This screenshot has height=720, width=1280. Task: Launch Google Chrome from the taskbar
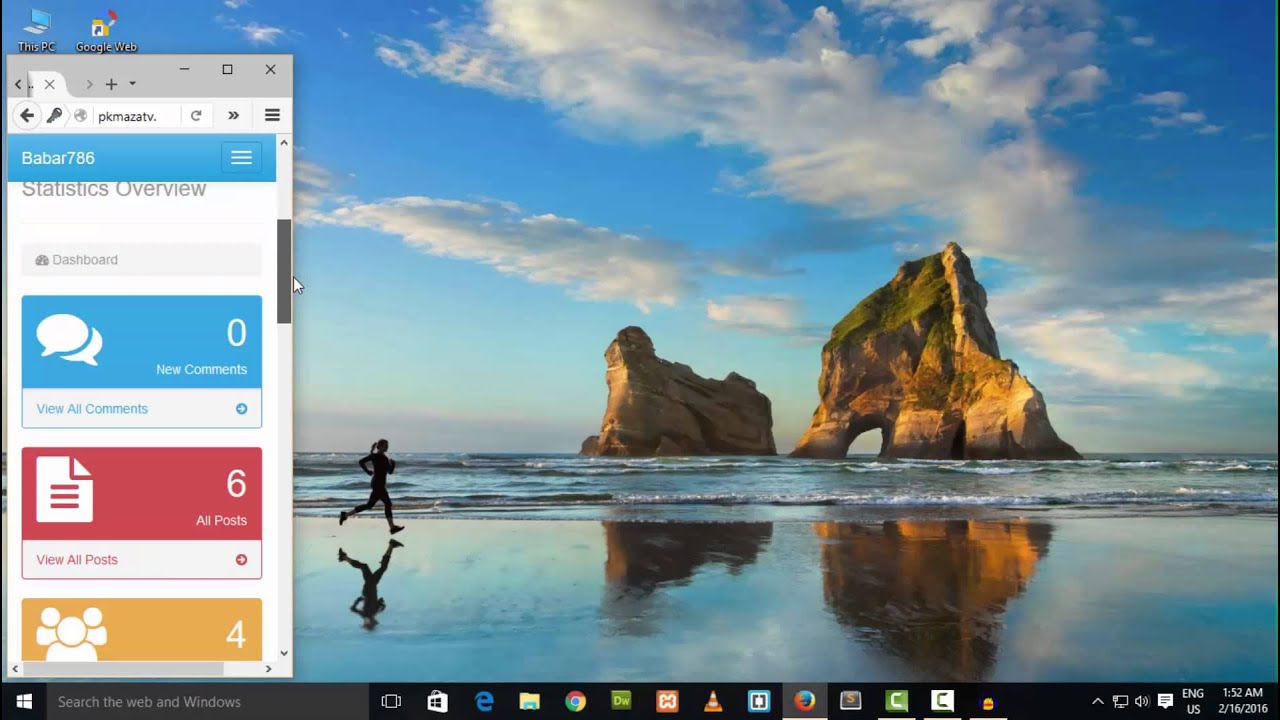pos(575,702)
